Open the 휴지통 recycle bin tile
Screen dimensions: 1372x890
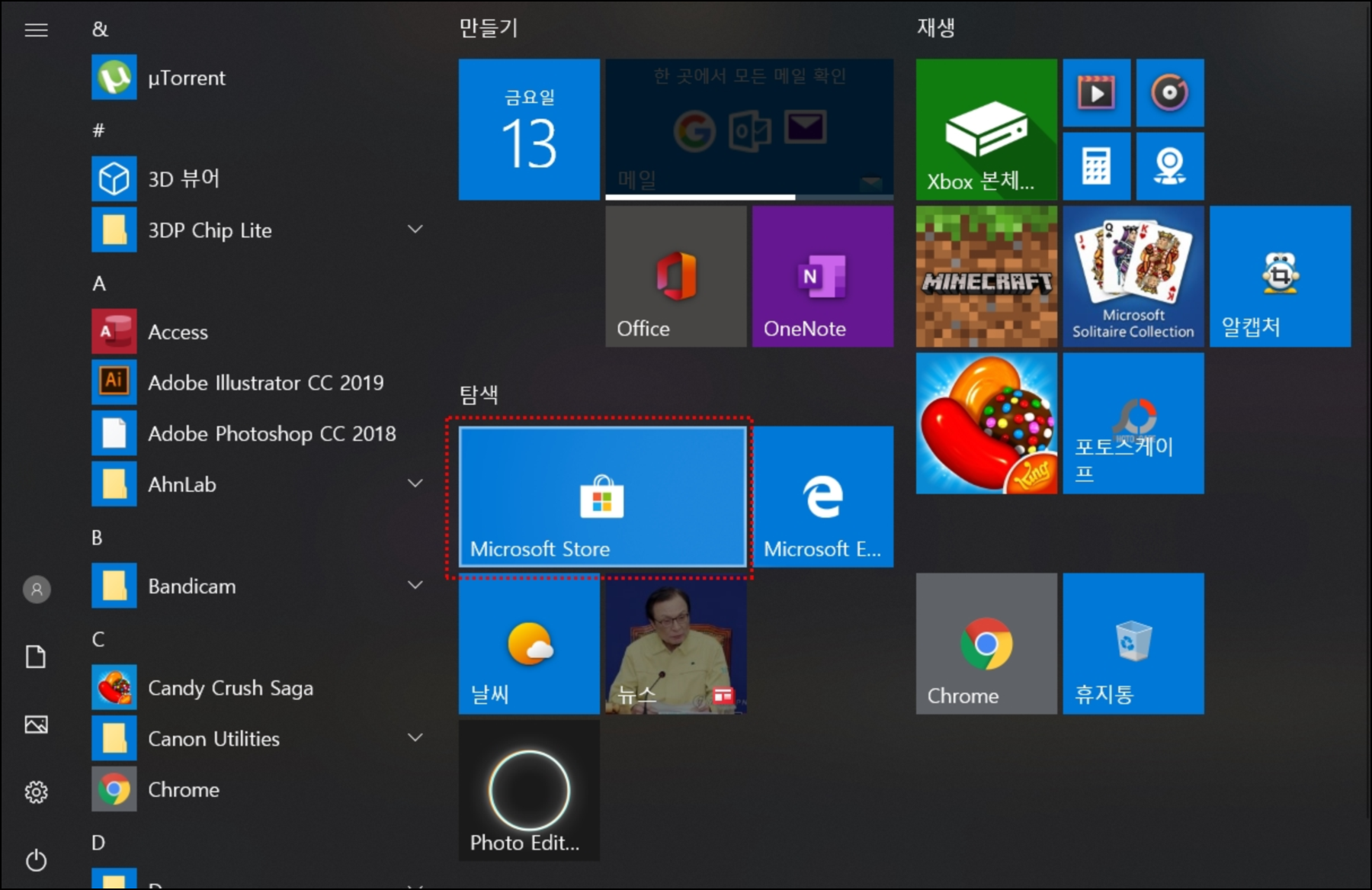[1133, 644]
